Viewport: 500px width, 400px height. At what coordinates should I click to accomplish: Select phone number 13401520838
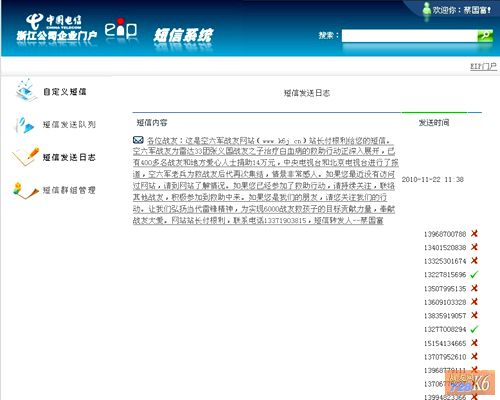click(445, 248)
